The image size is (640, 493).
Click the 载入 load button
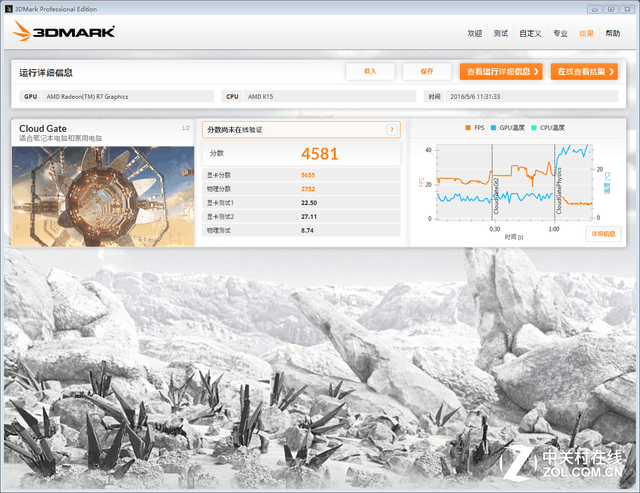[370, 71]
